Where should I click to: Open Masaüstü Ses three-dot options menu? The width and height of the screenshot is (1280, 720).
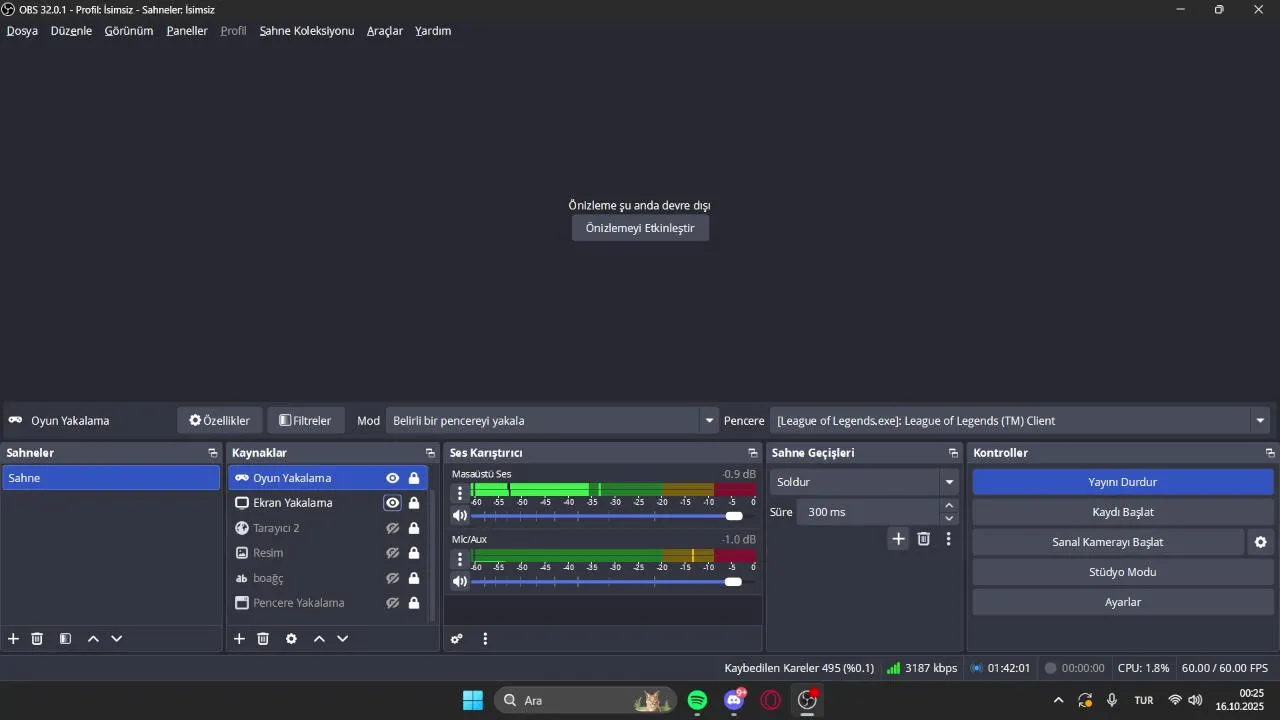coord(460,492)
